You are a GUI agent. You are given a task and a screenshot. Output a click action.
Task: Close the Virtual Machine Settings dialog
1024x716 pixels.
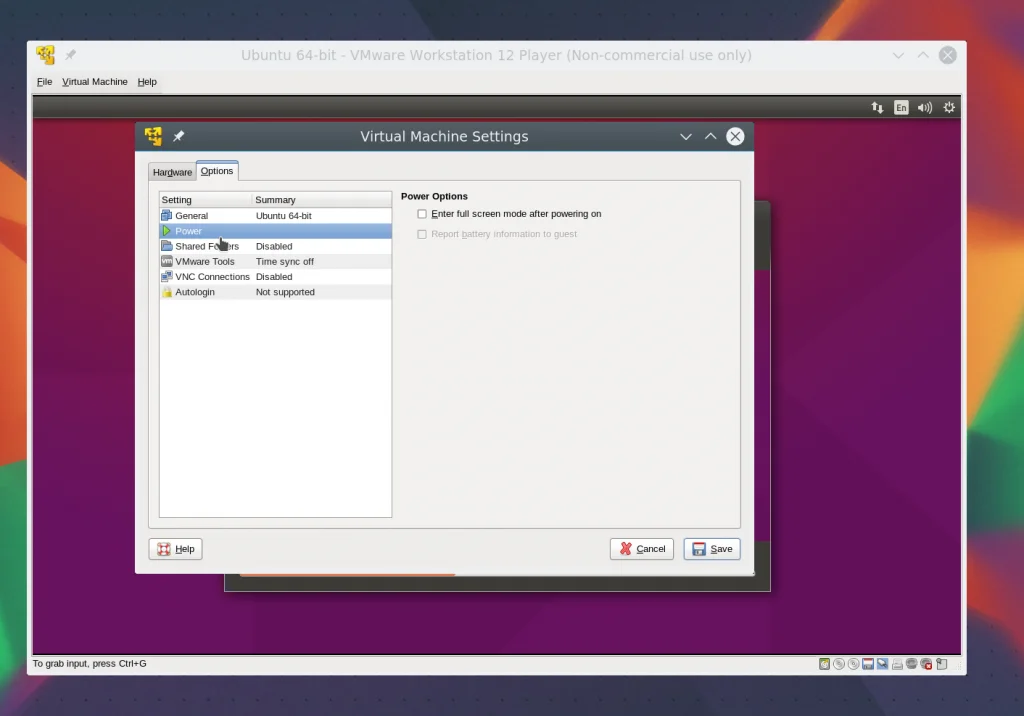click(735, 136)
